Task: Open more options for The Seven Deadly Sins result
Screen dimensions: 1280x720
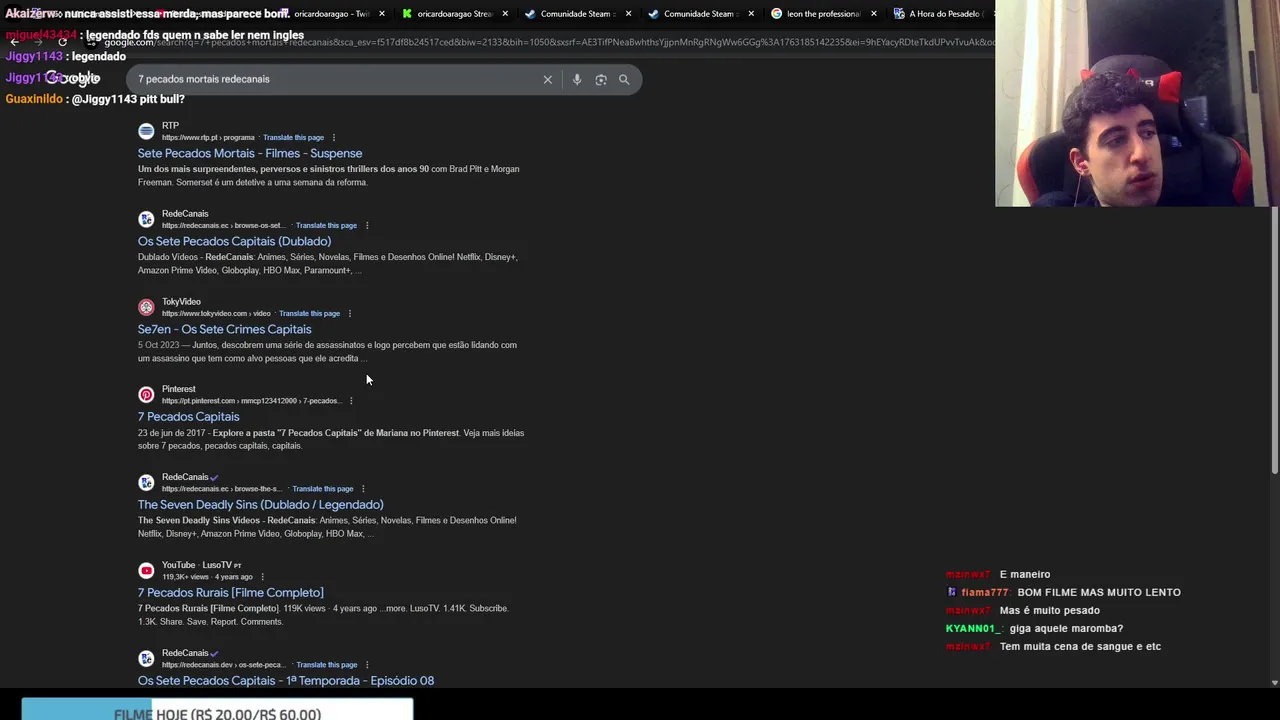Action: point(363,489)
